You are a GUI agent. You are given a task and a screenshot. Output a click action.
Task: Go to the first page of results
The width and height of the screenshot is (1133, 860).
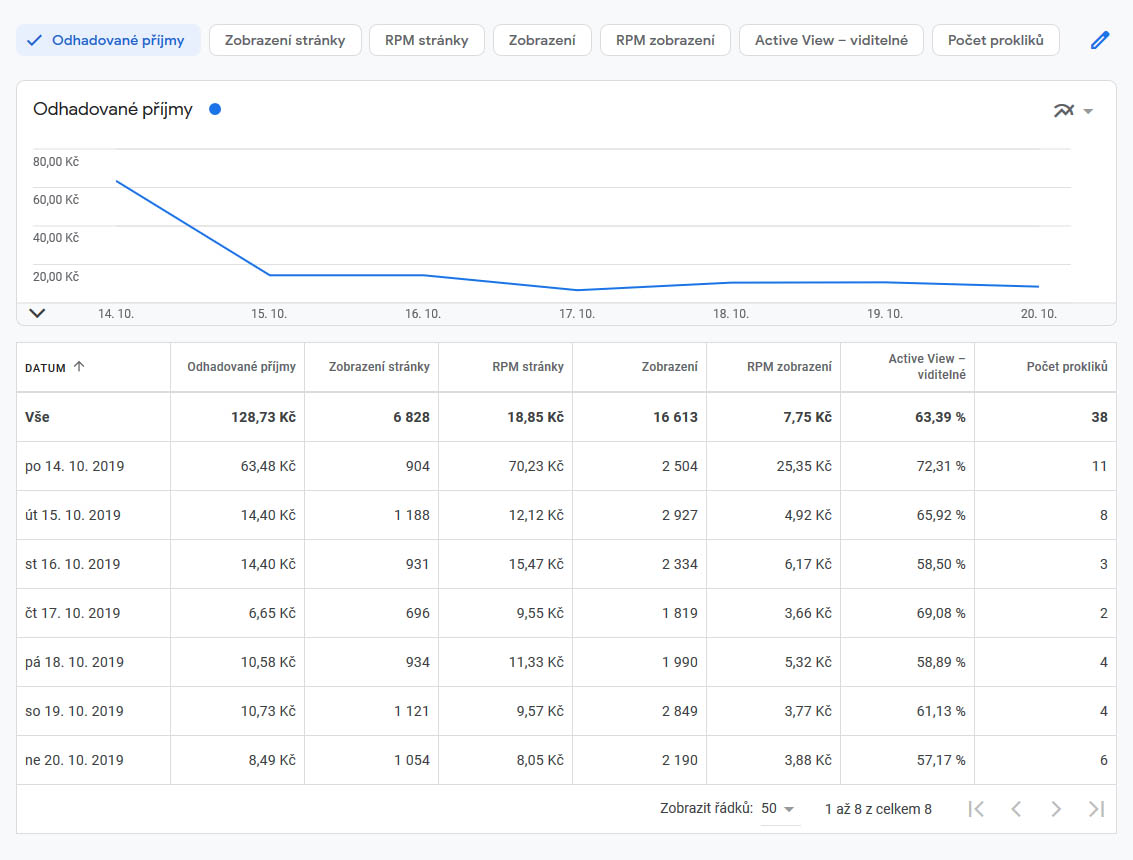click(976, 809)
